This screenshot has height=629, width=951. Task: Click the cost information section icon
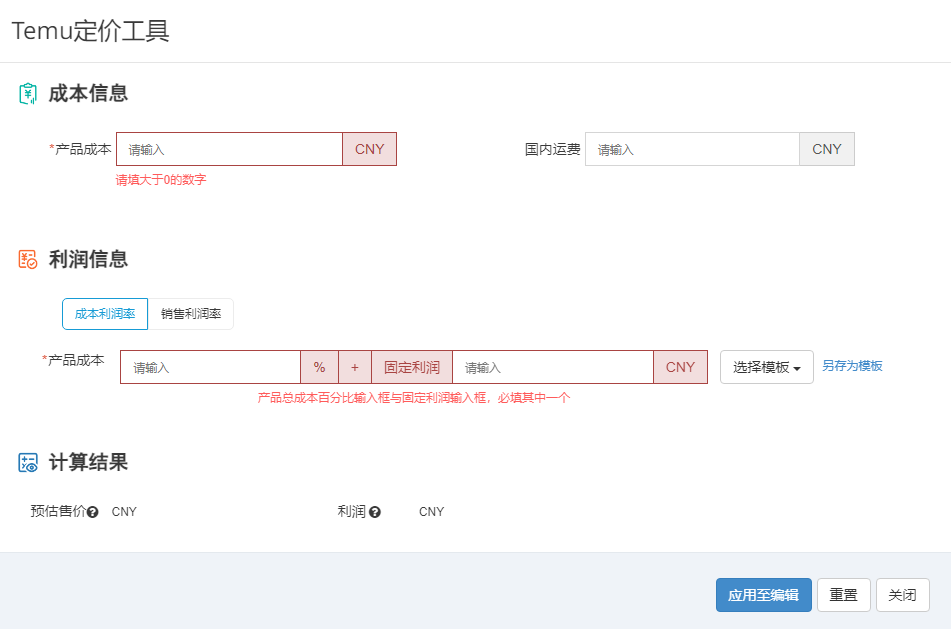pos(28,93)
